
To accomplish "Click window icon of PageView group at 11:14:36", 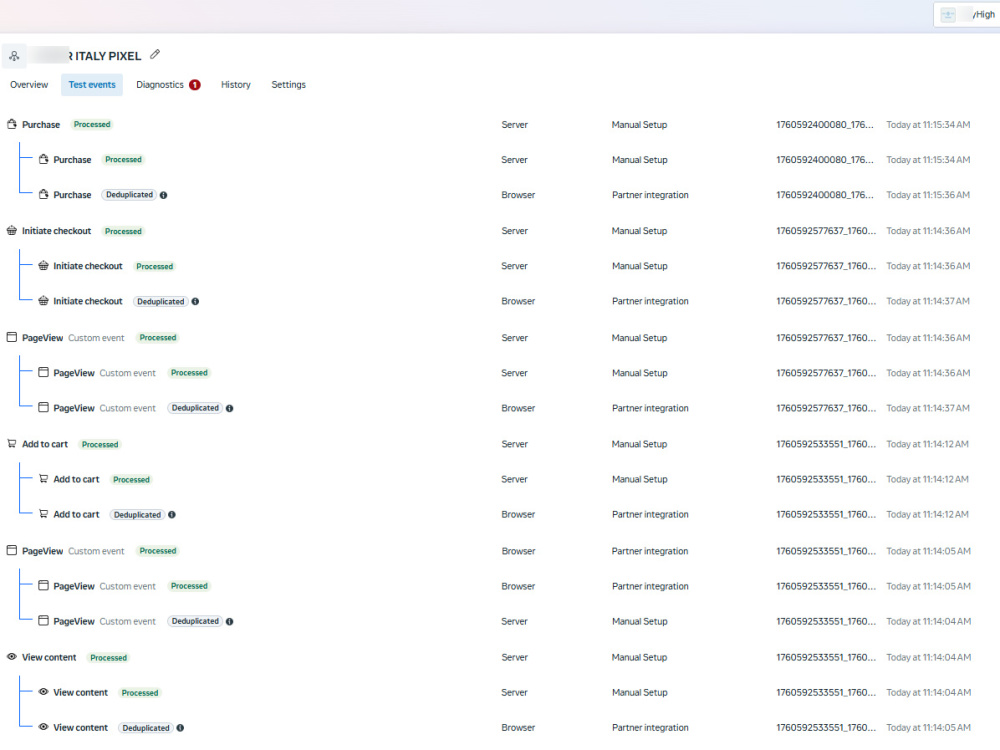I will point(11,337).
